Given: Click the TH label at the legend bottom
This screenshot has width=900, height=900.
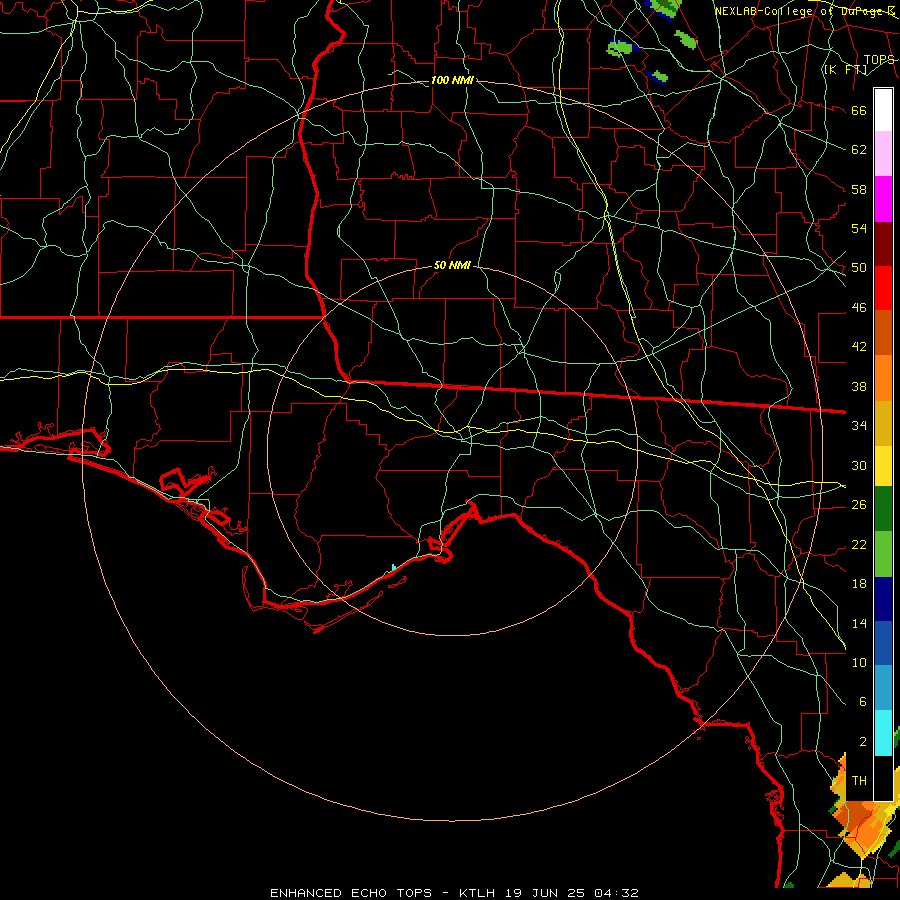Looking at the screenshot, I should pos(859,781).
